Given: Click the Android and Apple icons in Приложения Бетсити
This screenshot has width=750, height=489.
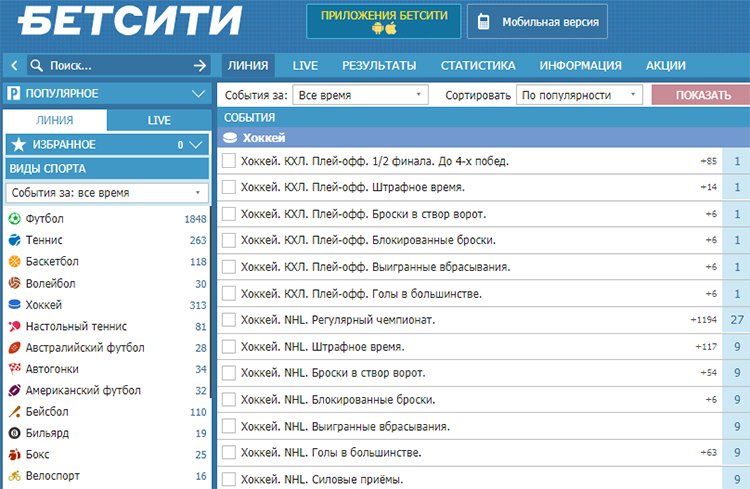Looking at the screenshot, I should pos(384,29).
